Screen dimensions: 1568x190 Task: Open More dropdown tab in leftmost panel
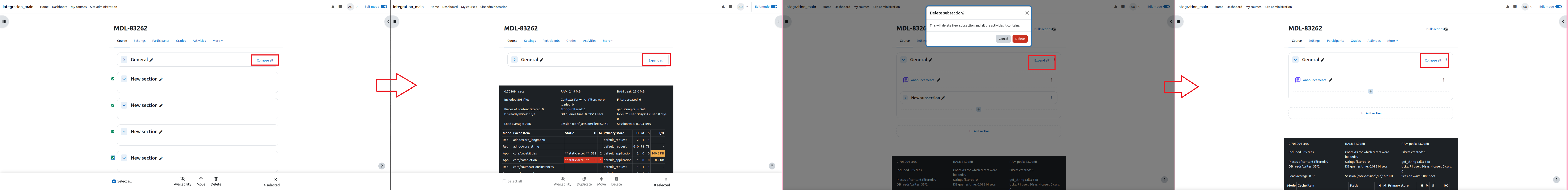(x=217, y=41)
